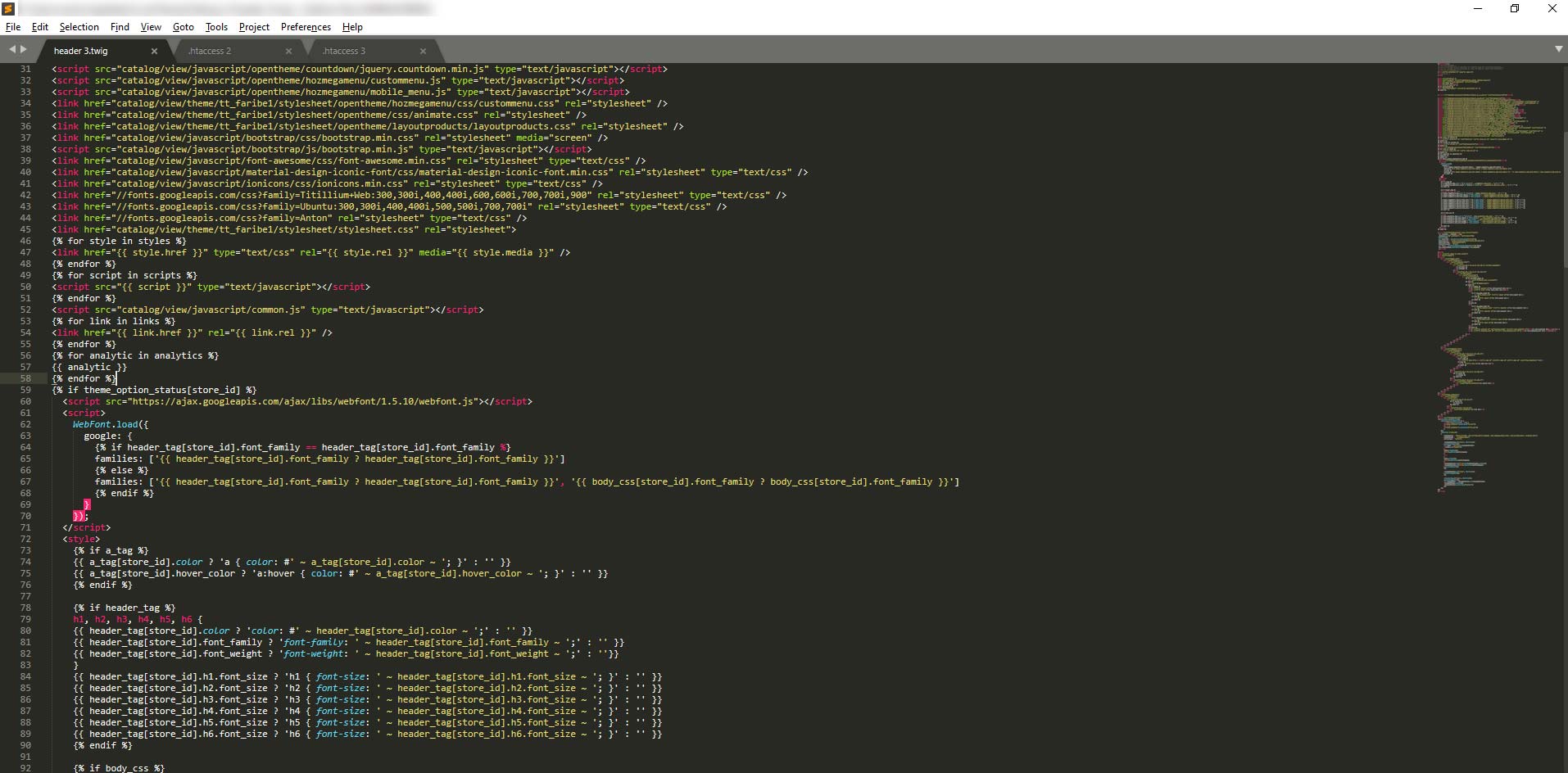
Task: Click the header_tag h1.font_size line
Action: pos(368,676)
